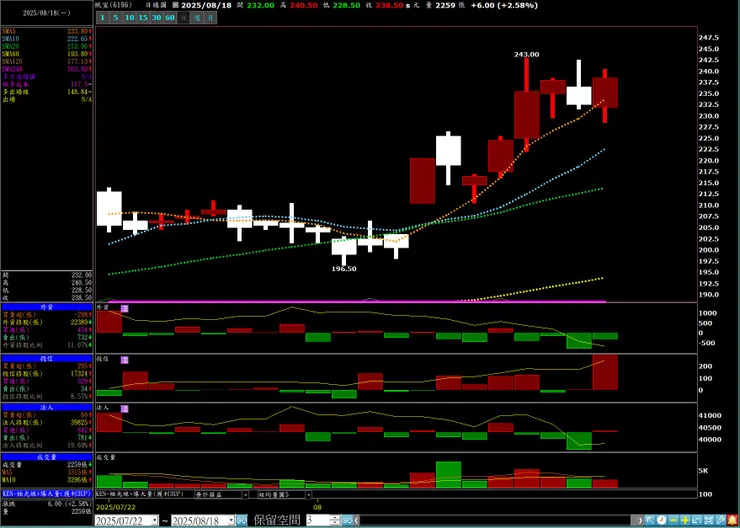Click the yellow minus zoom-out icon
The image size is (740, 528).
click(x=673, y=520)
